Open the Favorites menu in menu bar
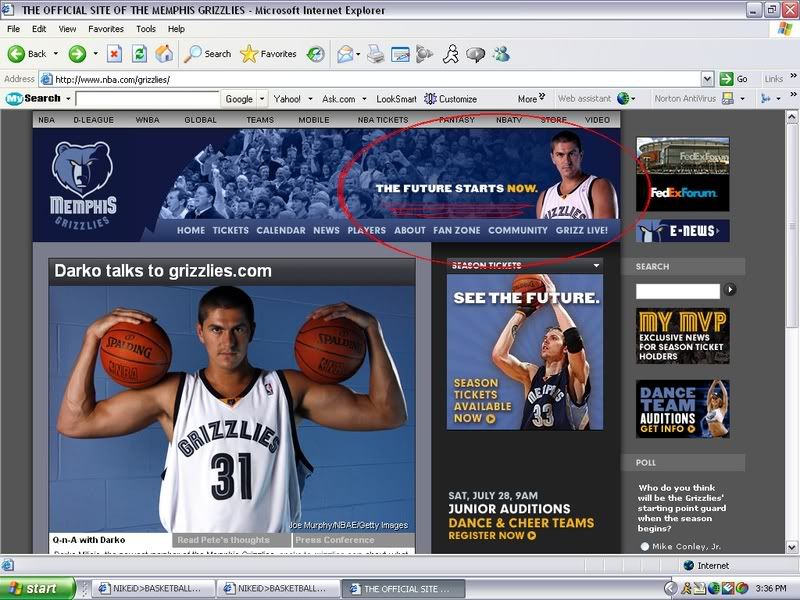Image resolution: width=800 pixels, height=600 pixels. click(x=106, y=29)
